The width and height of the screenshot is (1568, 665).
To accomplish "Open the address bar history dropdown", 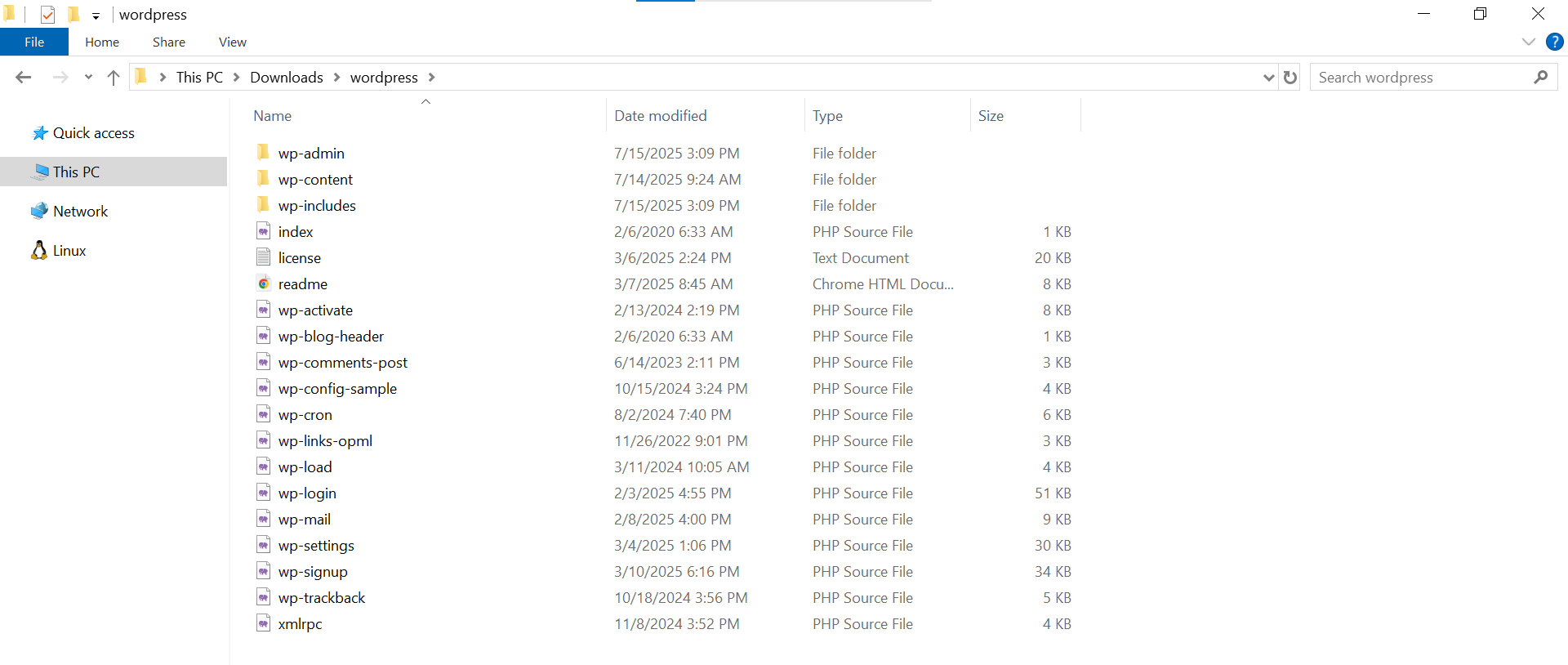I will click(1268, 78).
